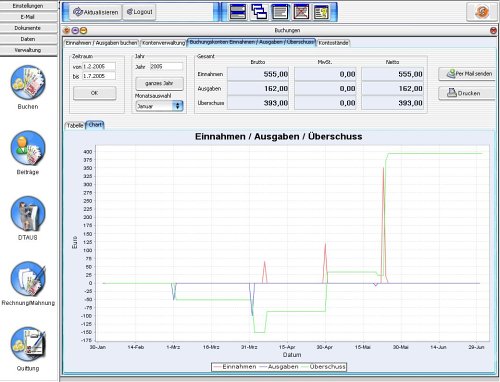
Task: Click the Überschuss legend entry
Action: [323, 367]
